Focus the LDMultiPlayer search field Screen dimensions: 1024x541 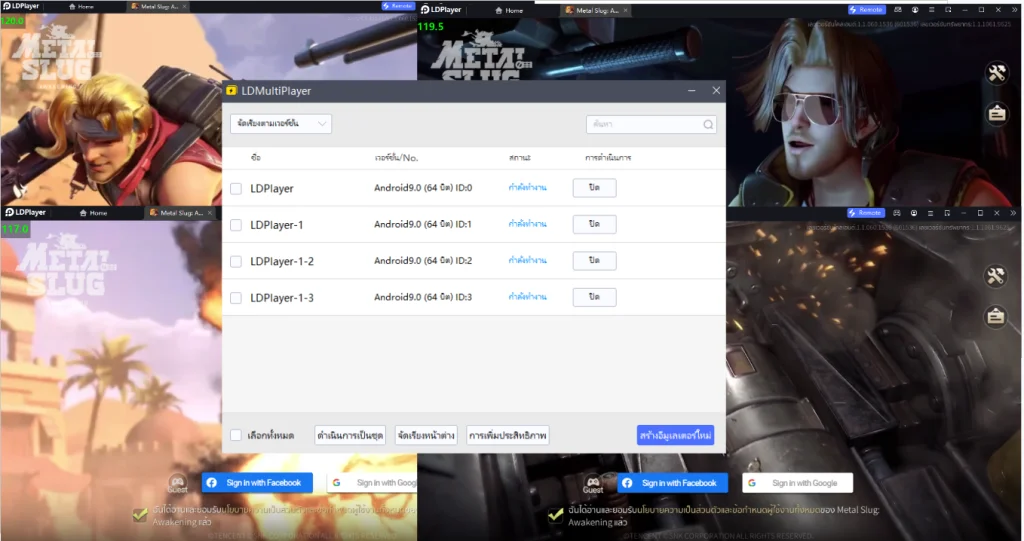point(651,124)
